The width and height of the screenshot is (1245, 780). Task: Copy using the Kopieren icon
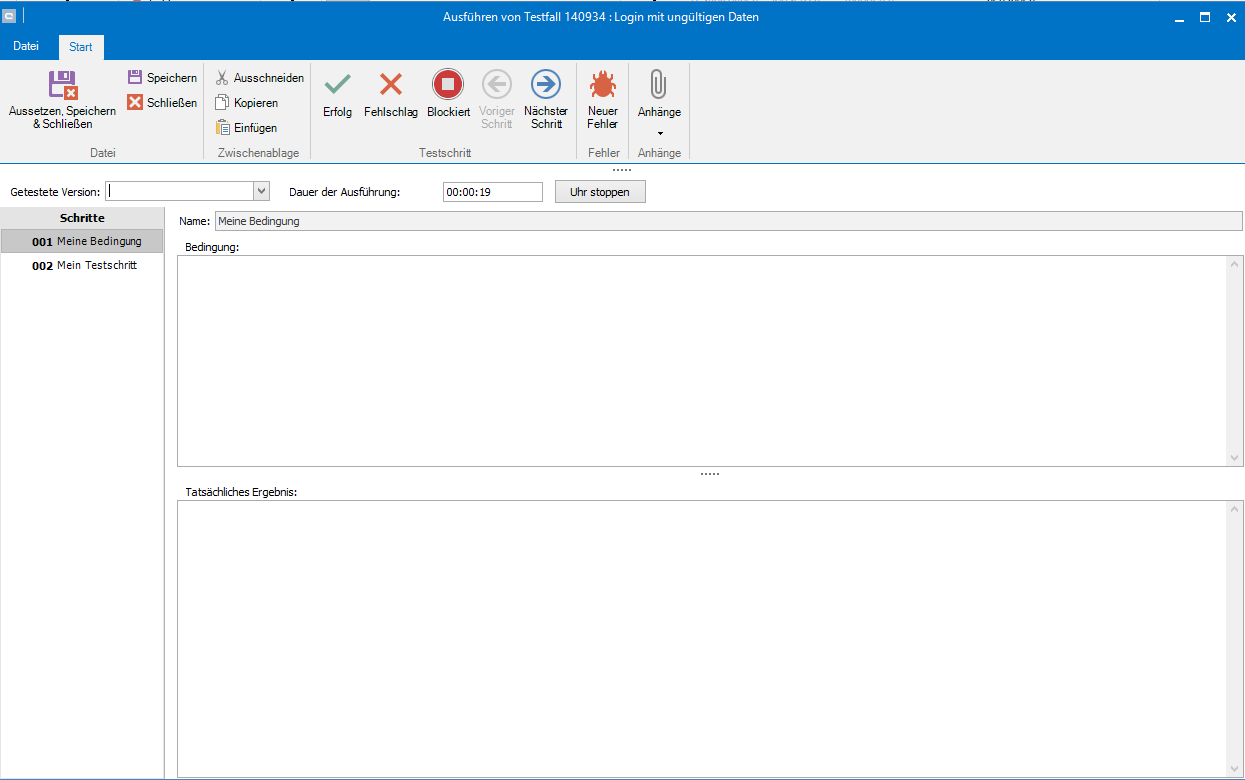pyautogui.click(x=223, y=103)
